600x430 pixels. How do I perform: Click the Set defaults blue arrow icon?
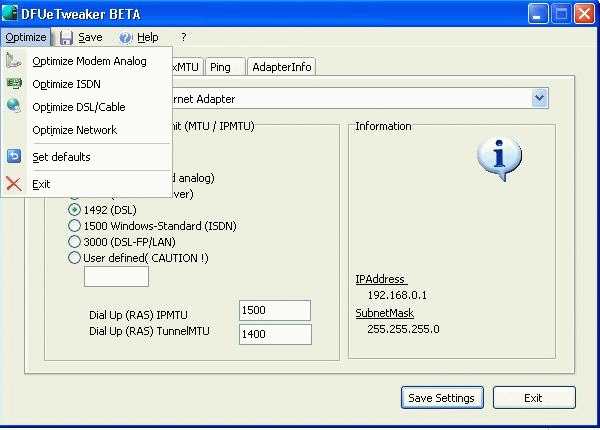pos(14,156)
